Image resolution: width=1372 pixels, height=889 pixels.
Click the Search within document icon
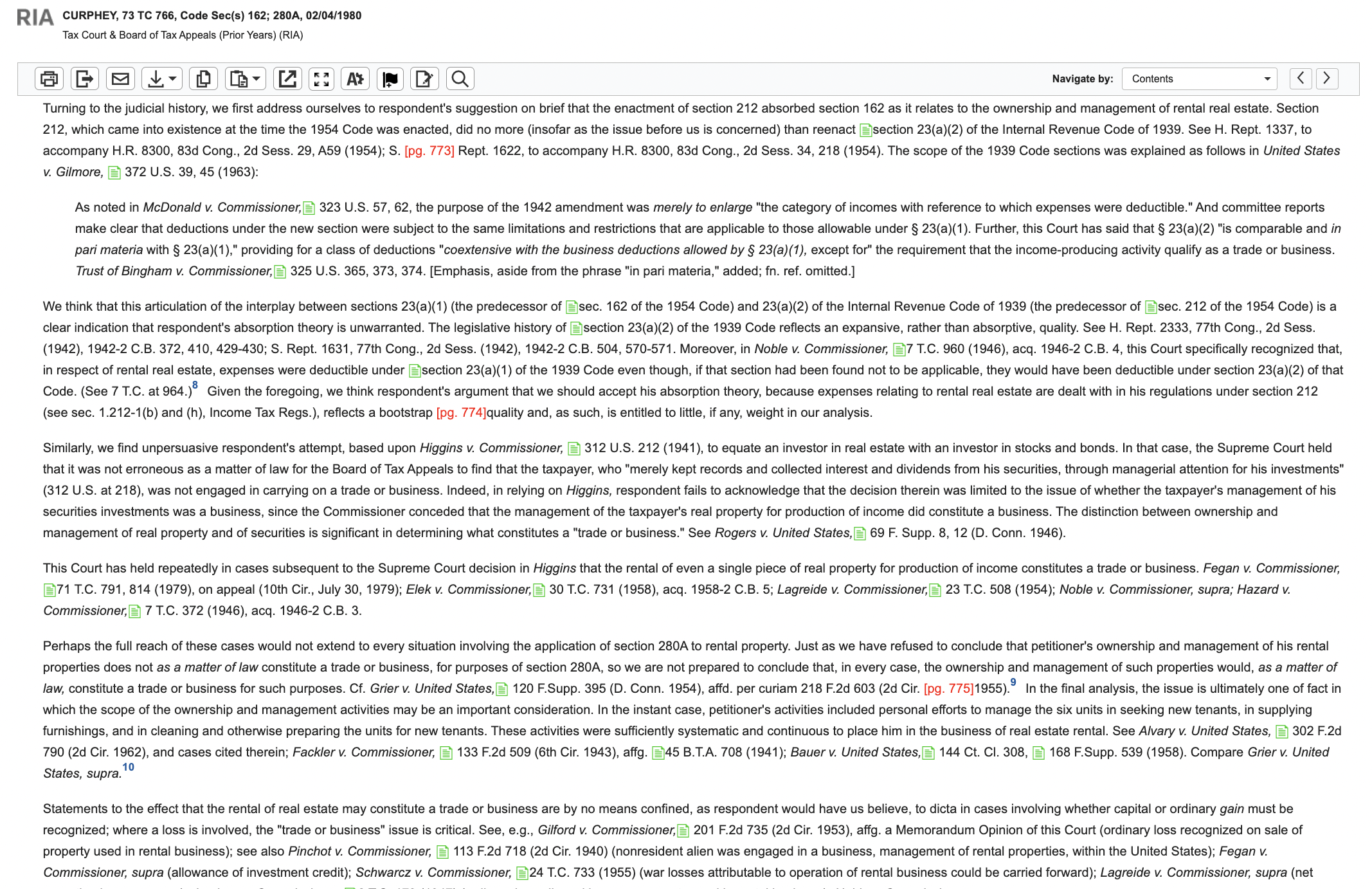(x=460, y=78)
